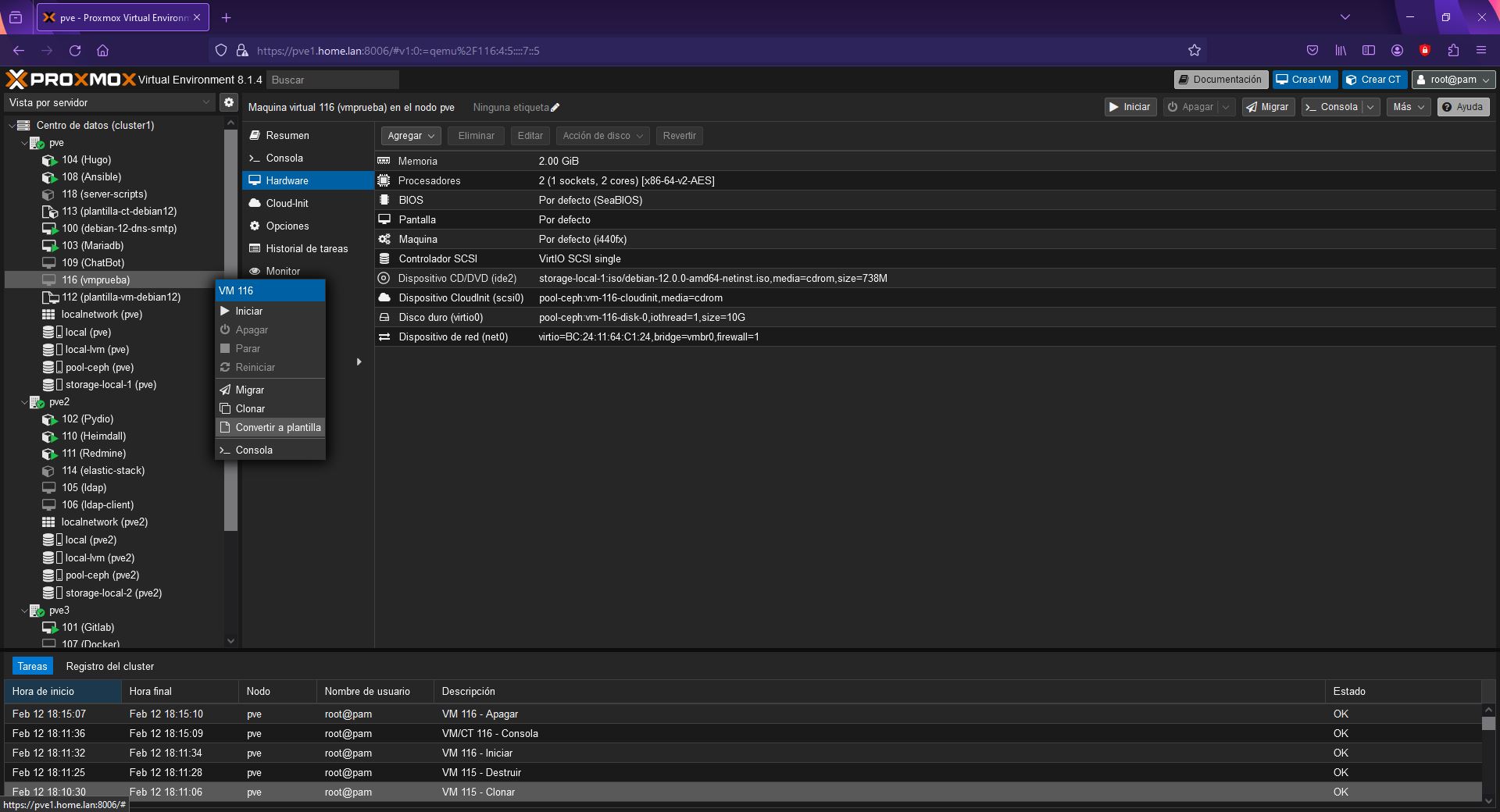Click the 113 (plantilla-ct-debian12) template icon
The height and width of the screenshot is (812, 1500).
point(49,212)
